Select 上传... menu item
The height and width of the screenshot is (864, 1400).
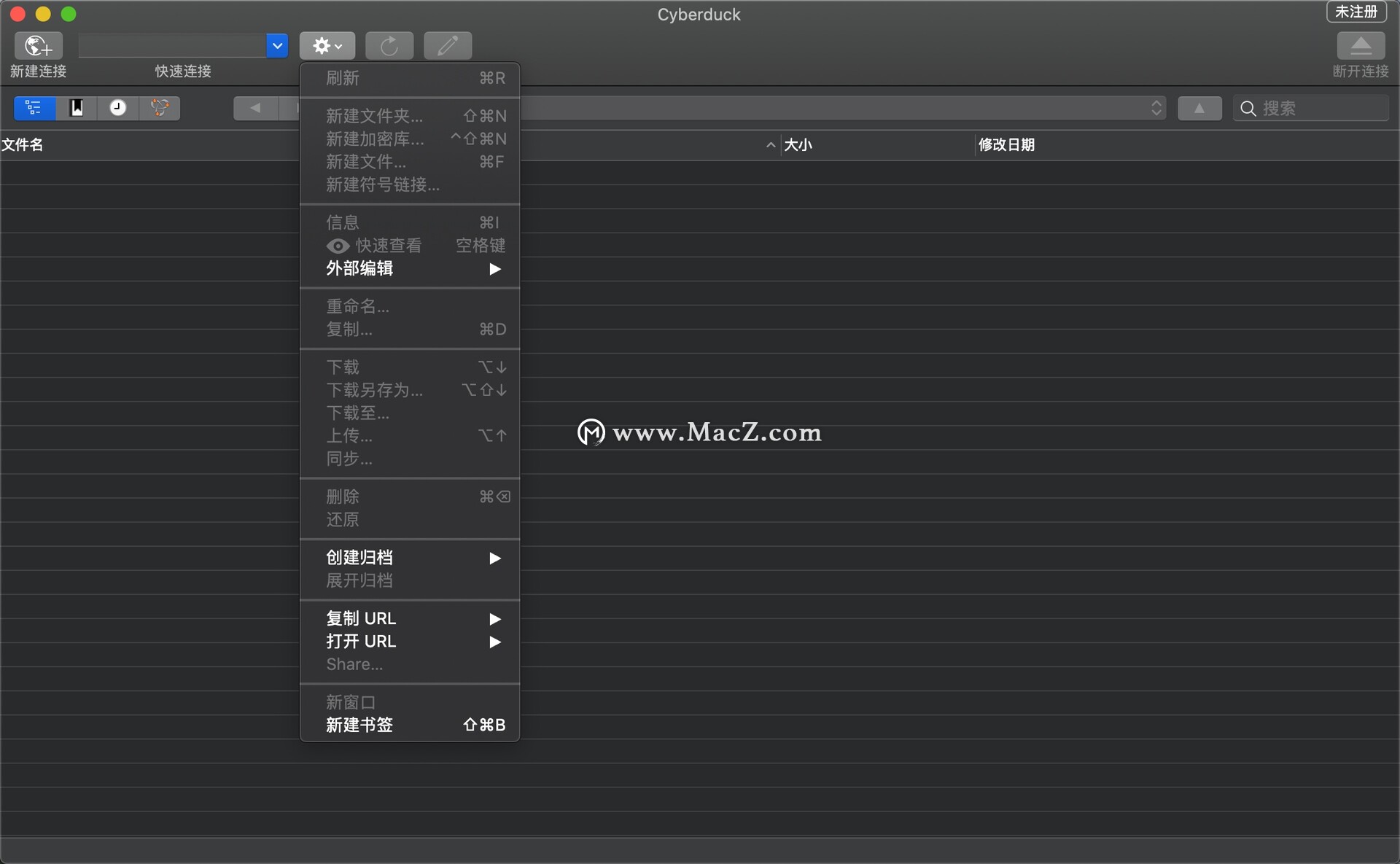[410, 435]
